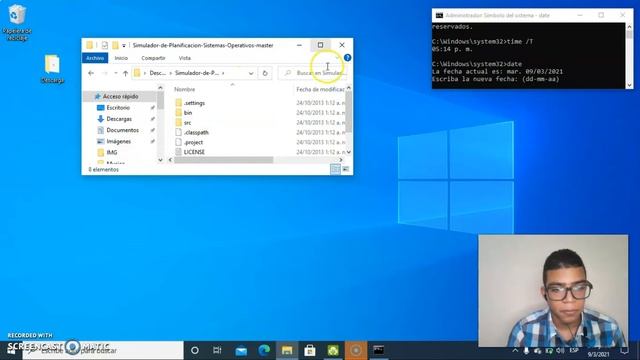Open the Papelera de reciclaje desktop icon
The height and width of the screenshot is (360, 640).
tap(17, 22)
